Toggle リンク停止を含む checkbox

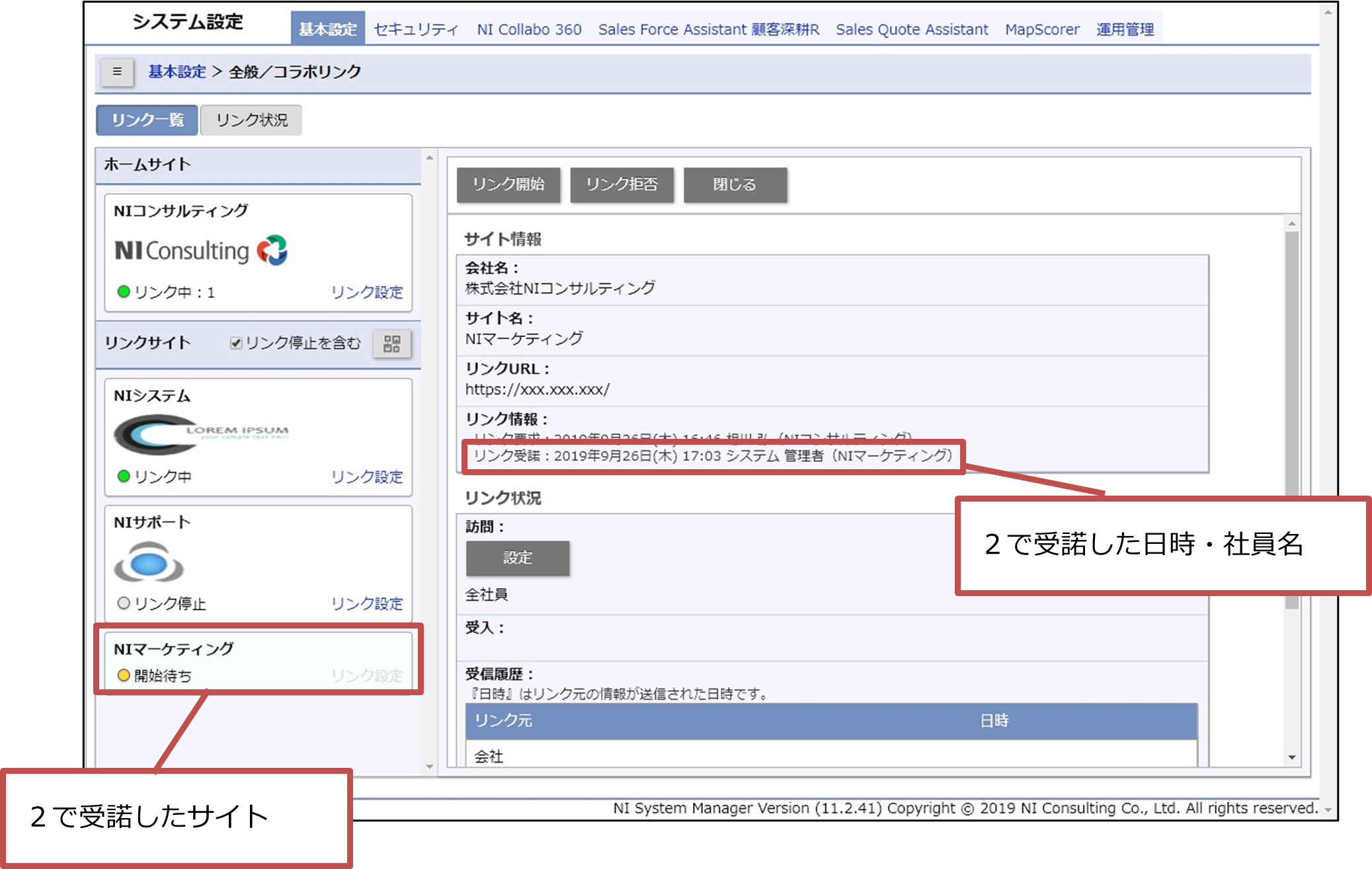(x=235, y=343)
